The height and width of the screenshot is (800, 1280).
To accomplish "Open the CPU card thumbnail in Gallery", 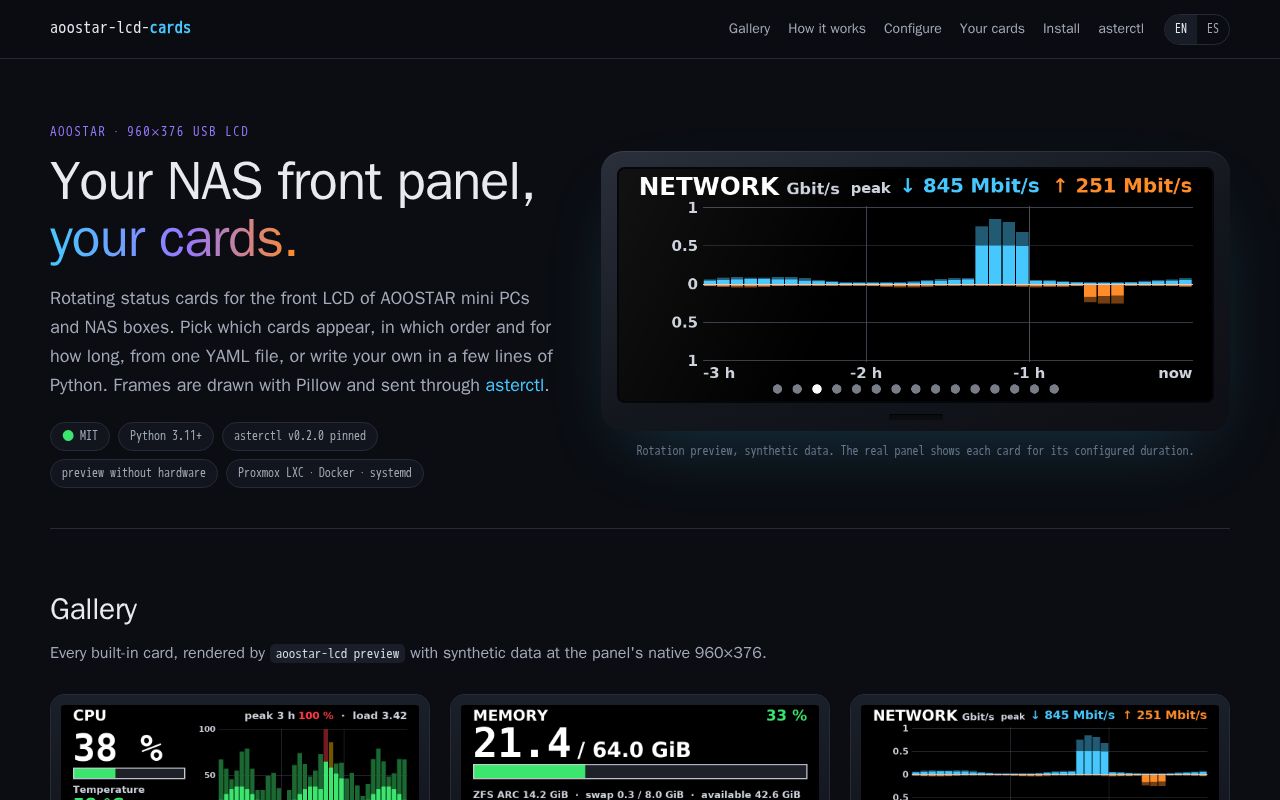I will pos(240,750).
